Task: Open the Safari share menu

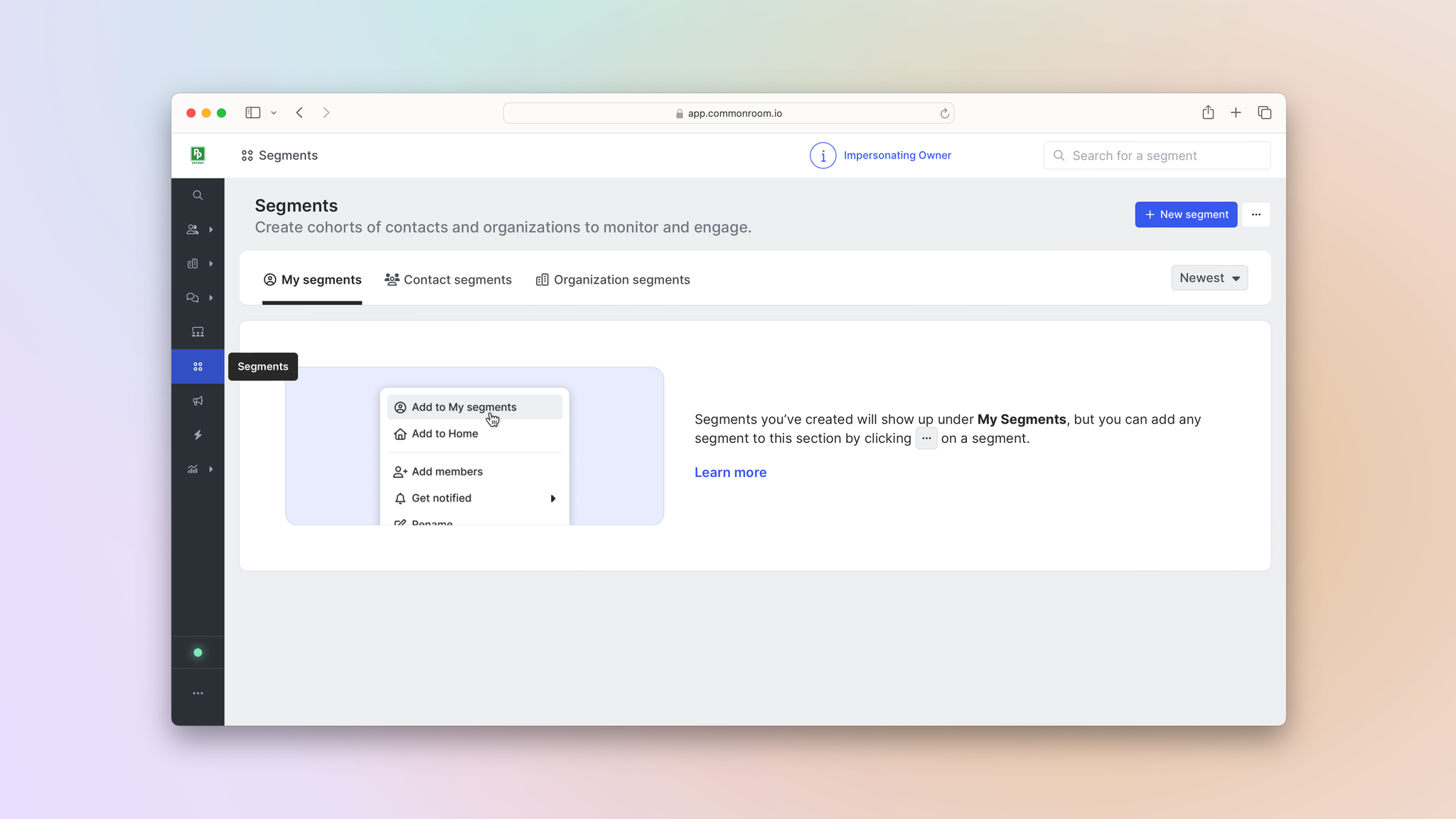Action: click(x=1208, y=112)
